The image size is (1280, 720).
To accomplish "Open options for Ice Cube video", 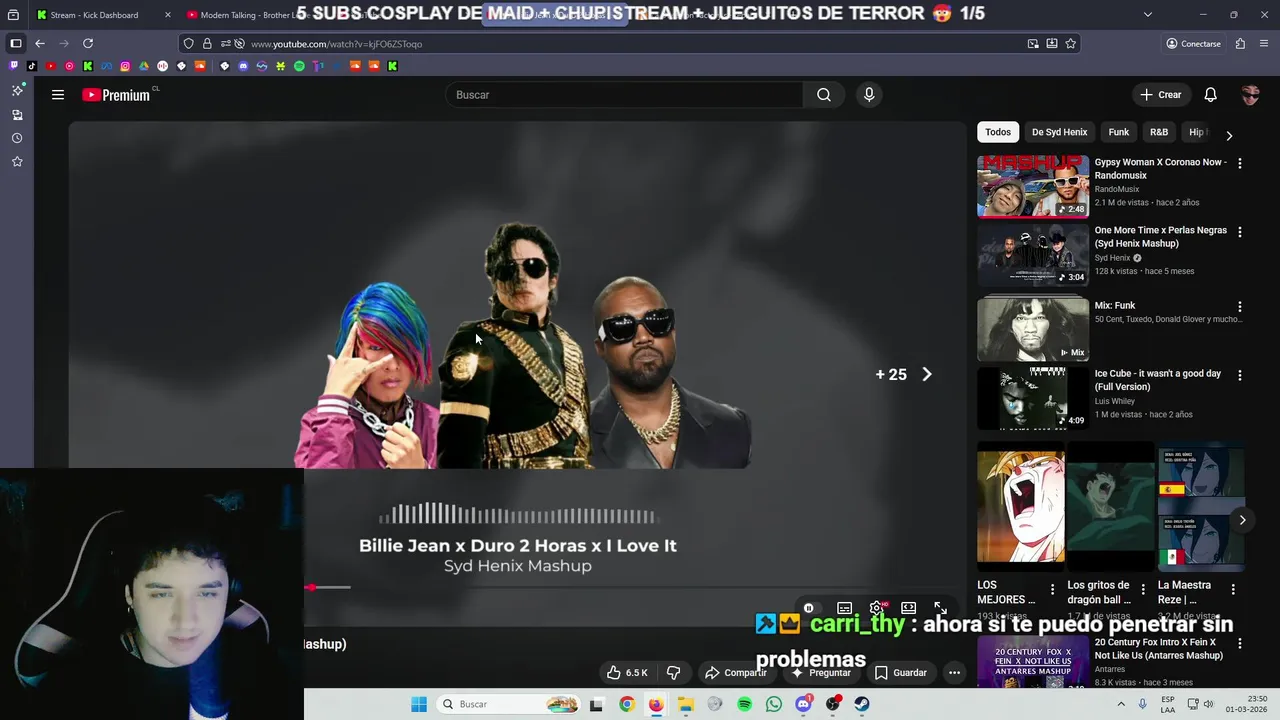I will pos(1240,375).
